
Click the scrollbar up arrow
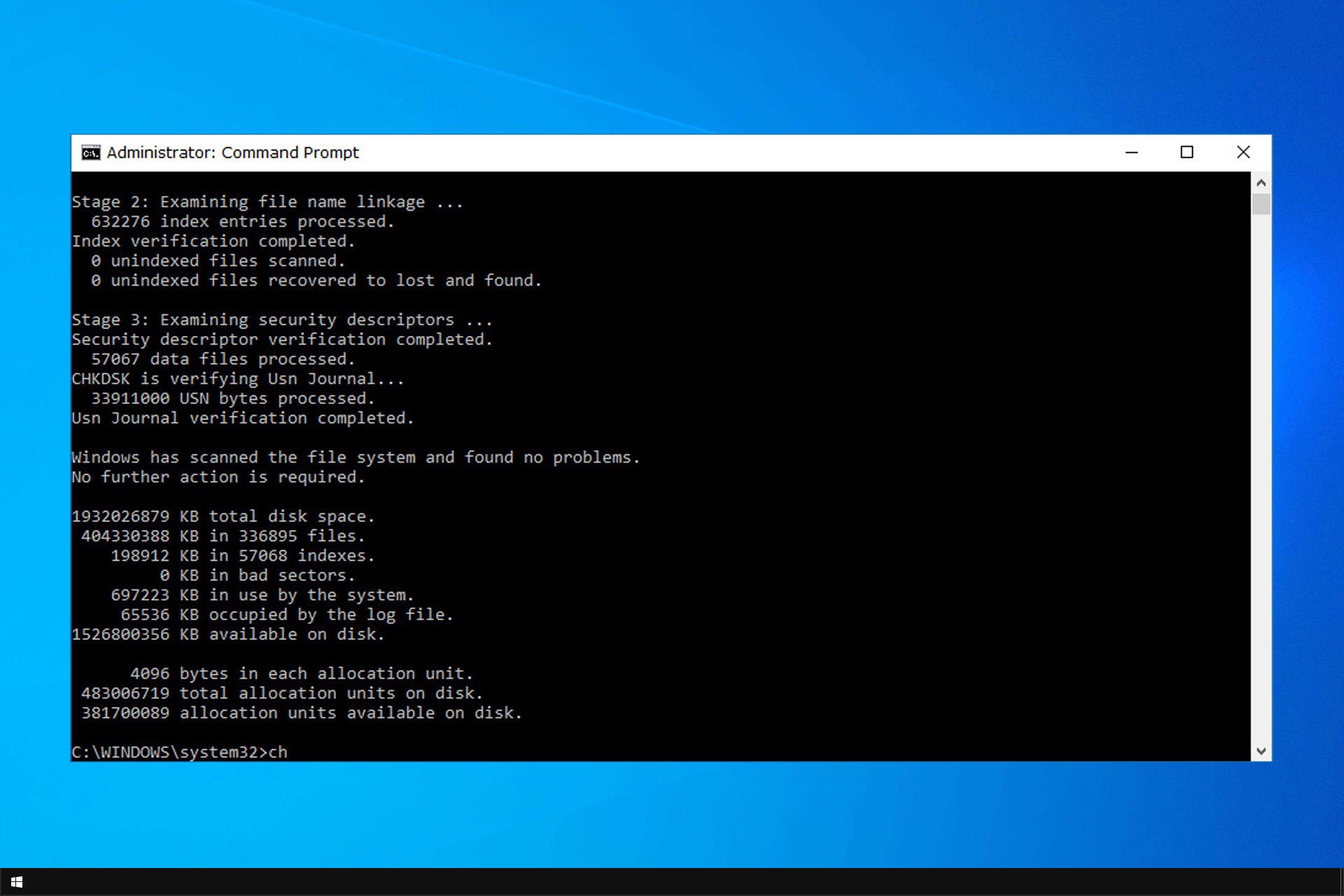pyautogui.click(x=1261, y=183)
